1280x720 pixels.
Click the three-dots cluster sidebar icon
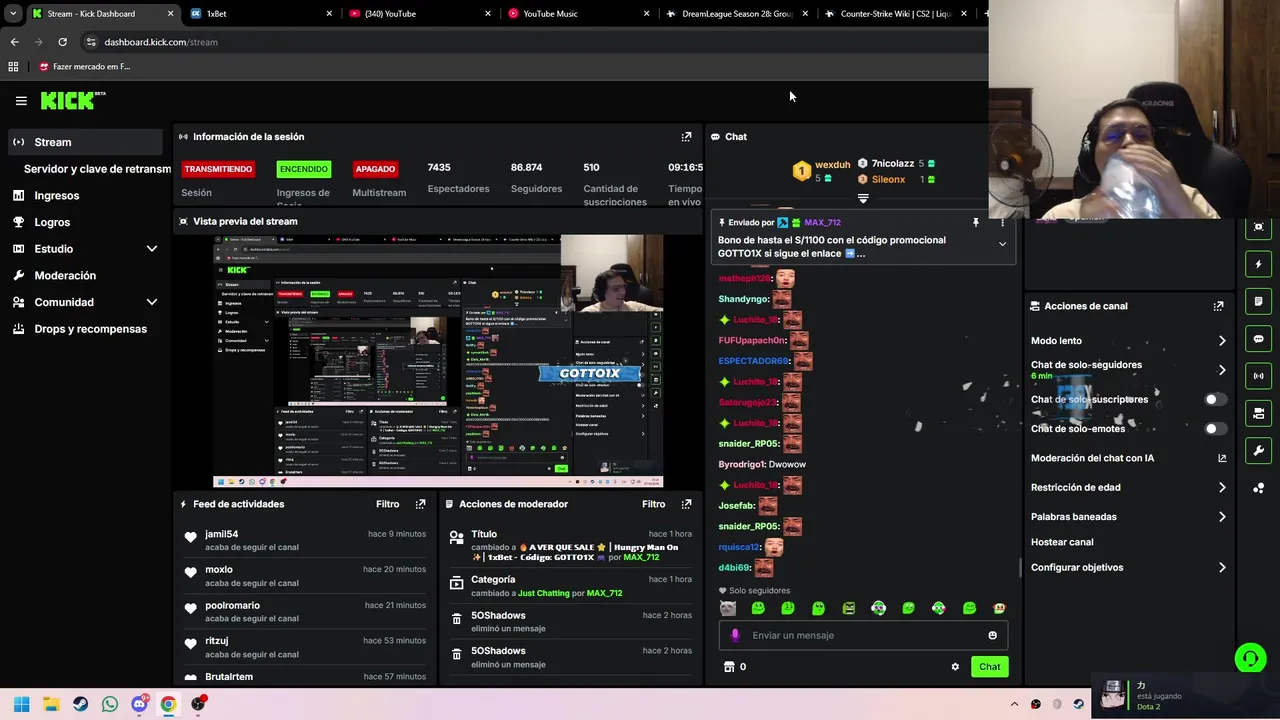pos(1258,488)
